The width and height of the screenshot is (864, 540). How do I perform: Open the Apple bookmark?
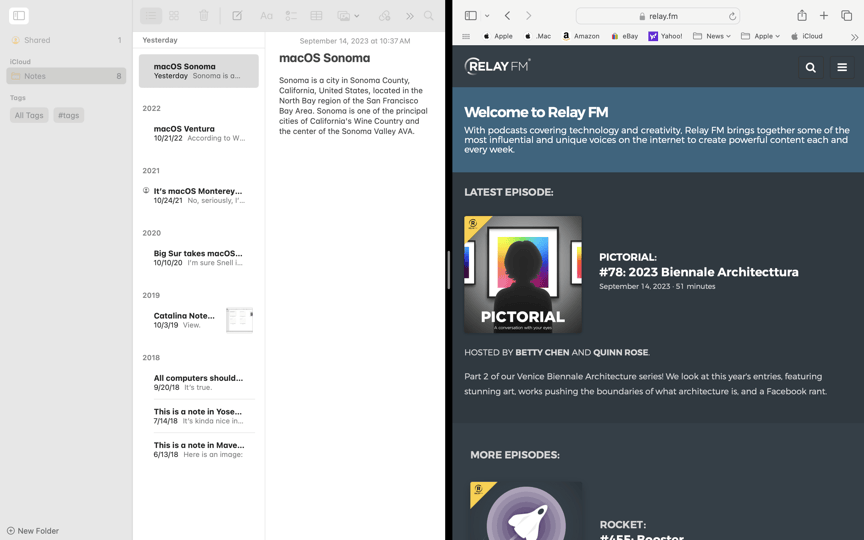click(498, 36)
